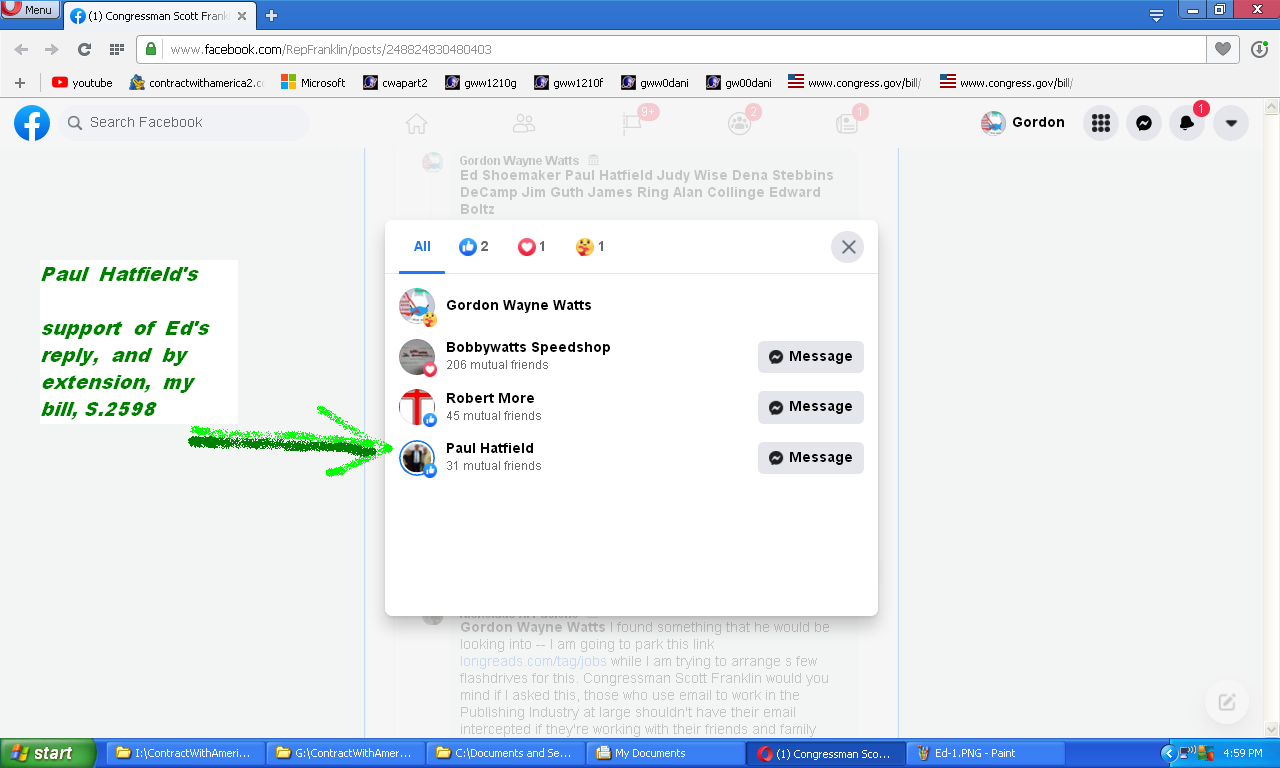Select the Like reactions tab
The width and height of the screenshot is (1280, 768).
474,247
